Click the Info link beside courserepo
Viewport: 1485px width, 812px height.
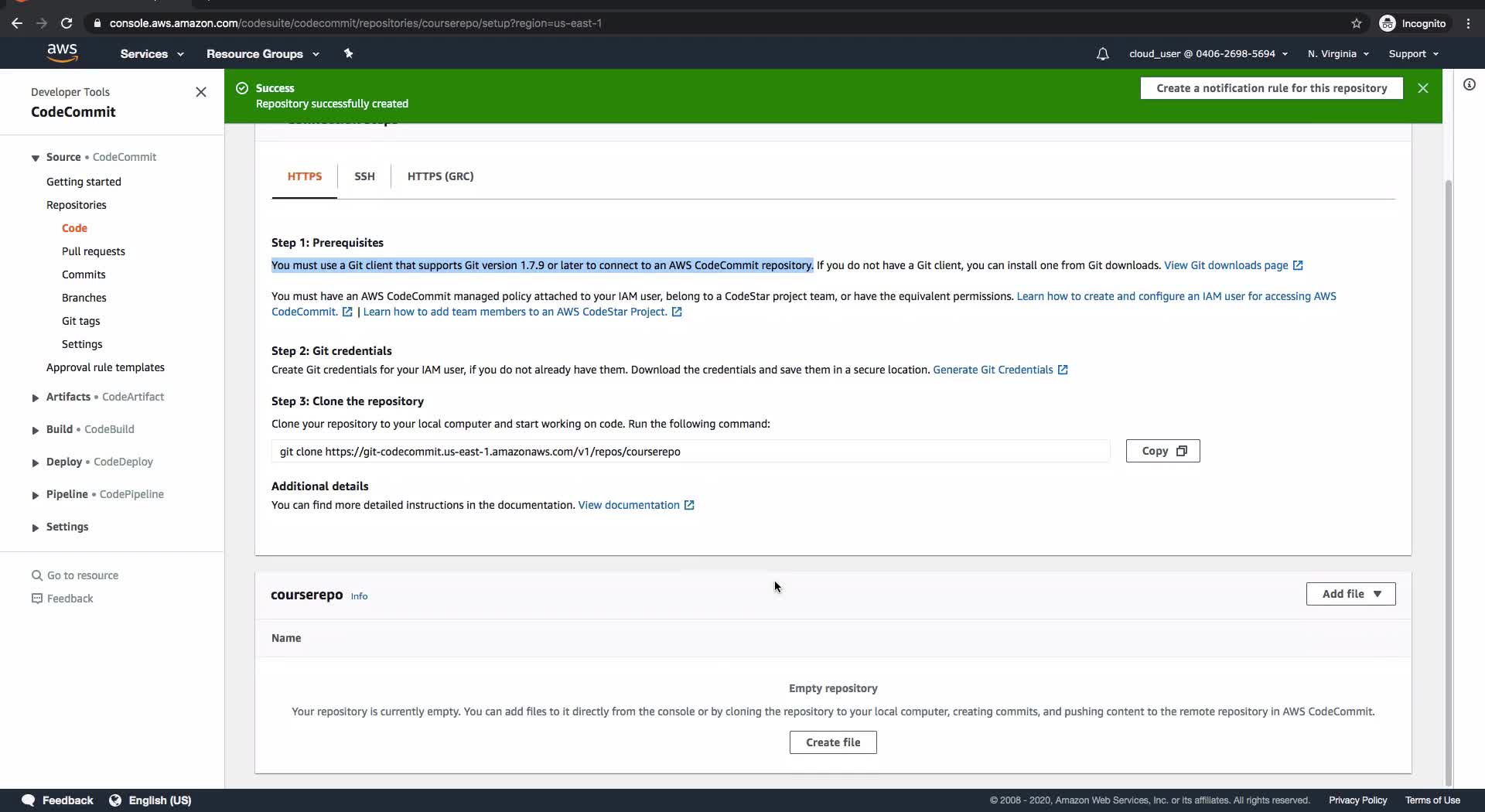pyautogui.click(x=359, y=596)
